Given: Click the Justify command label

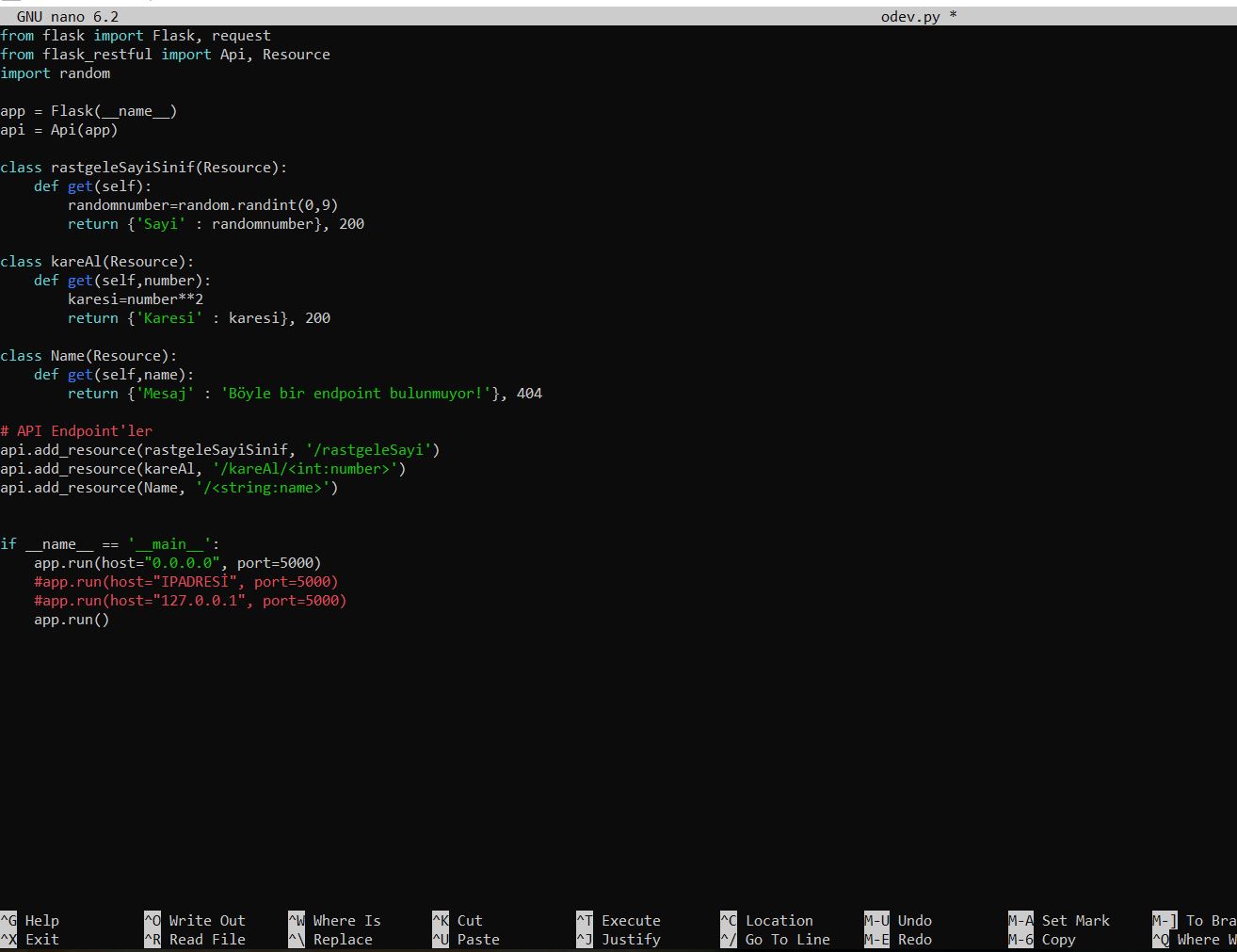Looking at the screenshot, I should tap(631, 939).
